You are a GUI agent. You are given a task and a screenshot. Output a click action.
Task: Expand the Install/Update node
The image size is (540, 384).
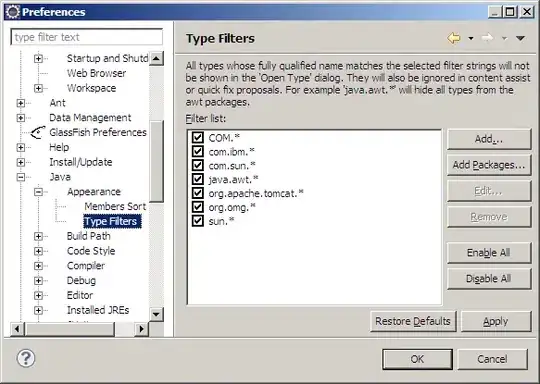click(x=21, y=162)
